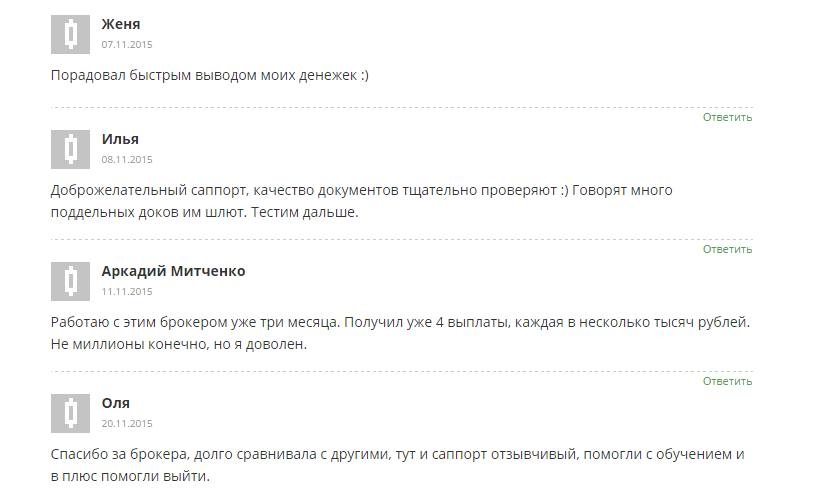Viewport: 818px width, 498px height.
Task: Reply to Илья's comment via Ответить
Action: (727, 249)
